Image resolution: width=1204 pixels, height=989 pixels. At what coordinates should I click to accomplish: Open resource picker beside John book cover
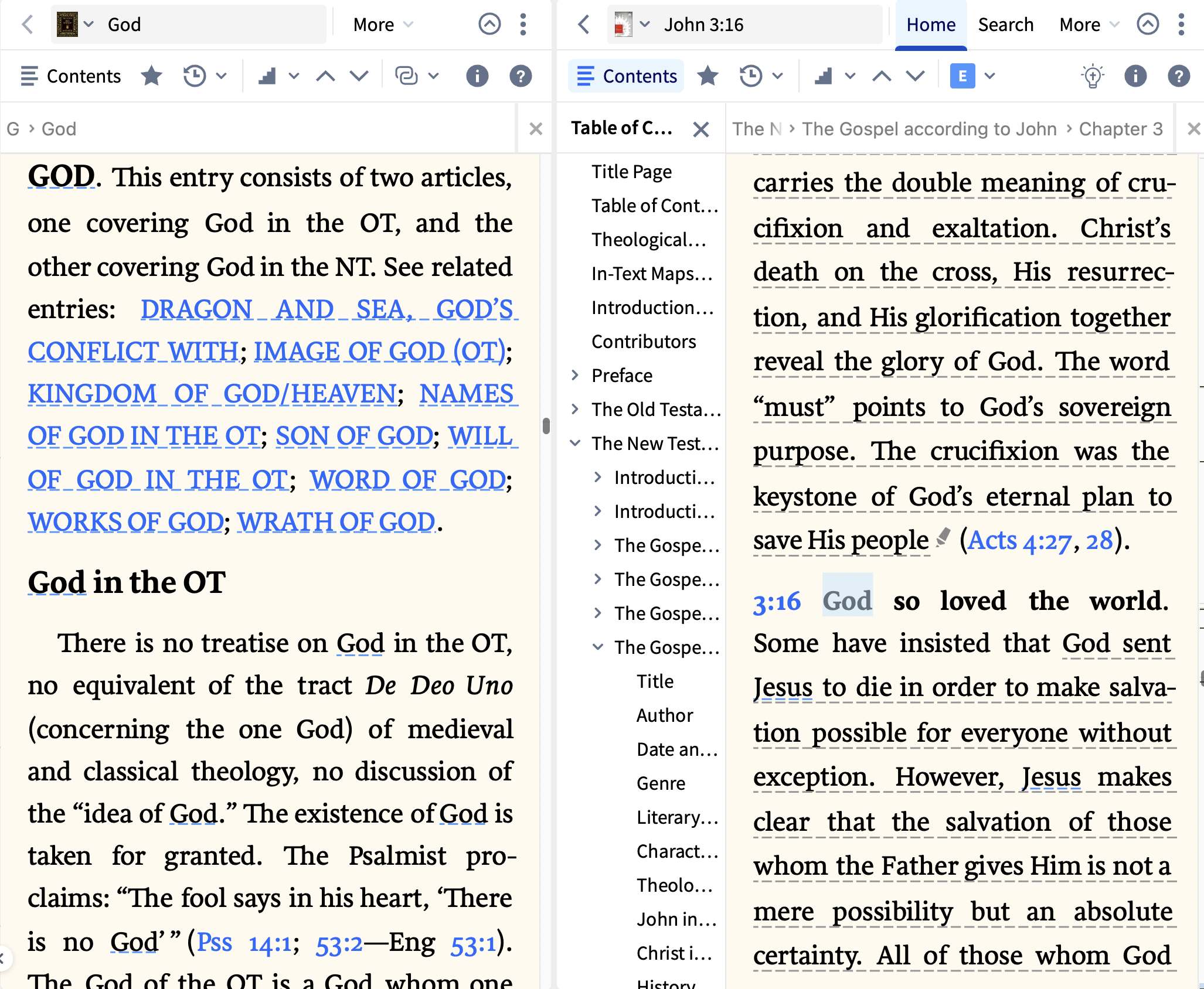645,25
